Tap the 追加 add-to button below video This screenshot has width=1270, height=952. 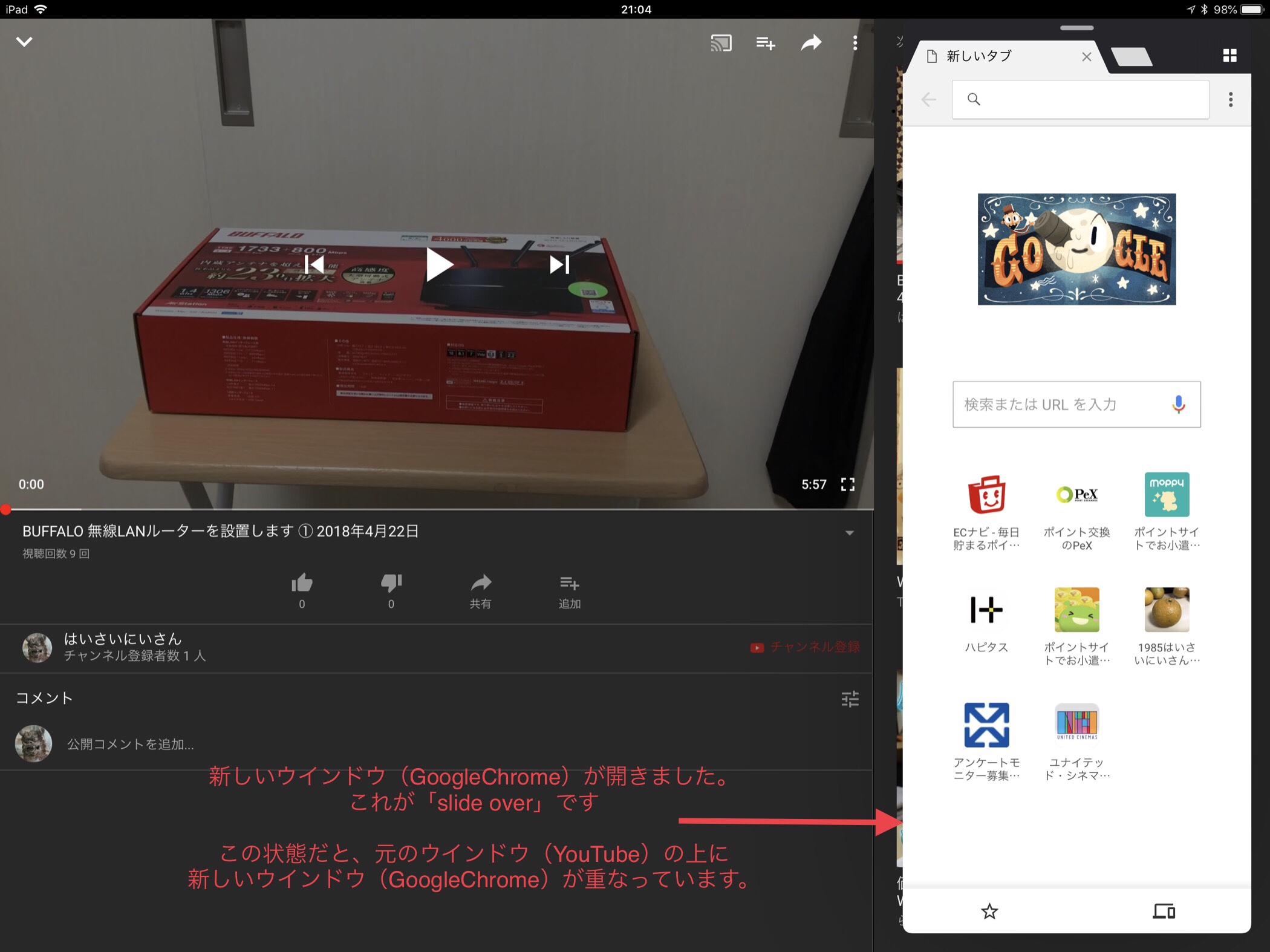click(x=570, y=591)
